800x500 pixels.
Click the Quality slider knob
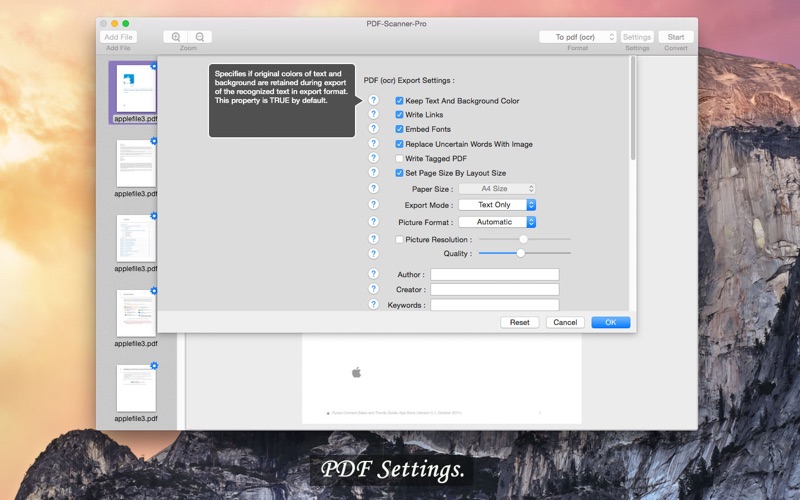[520, 253]
